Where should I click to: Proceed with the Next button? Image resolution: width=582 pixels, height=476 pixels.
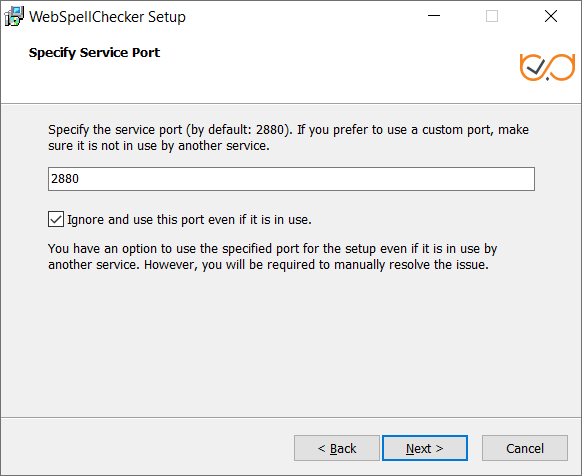pyautogui.click(x=425, y=448)
